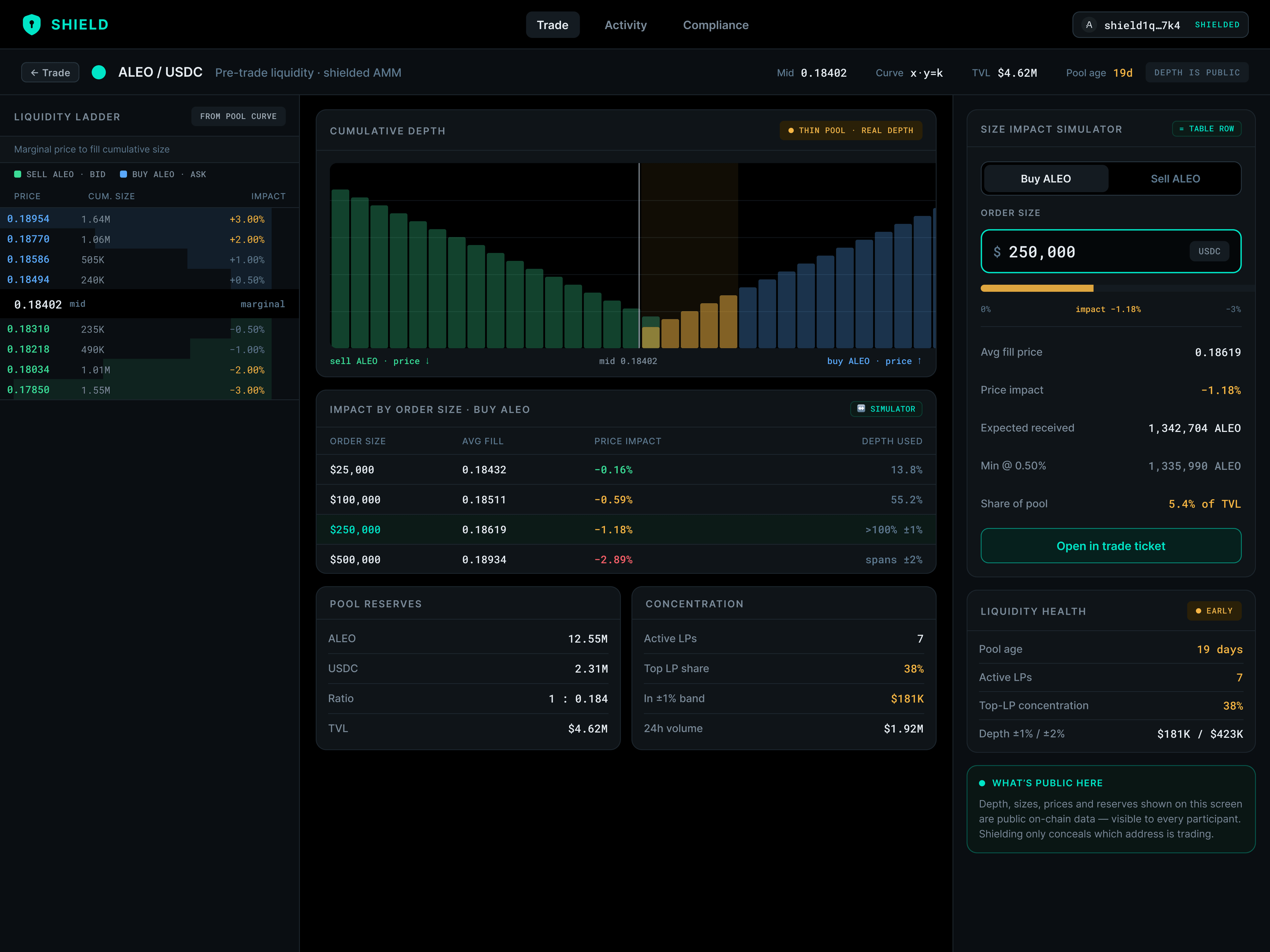
Task: Click the teal ALEO token circle icon
Action: pyautogui.click(x=99, y=72)
